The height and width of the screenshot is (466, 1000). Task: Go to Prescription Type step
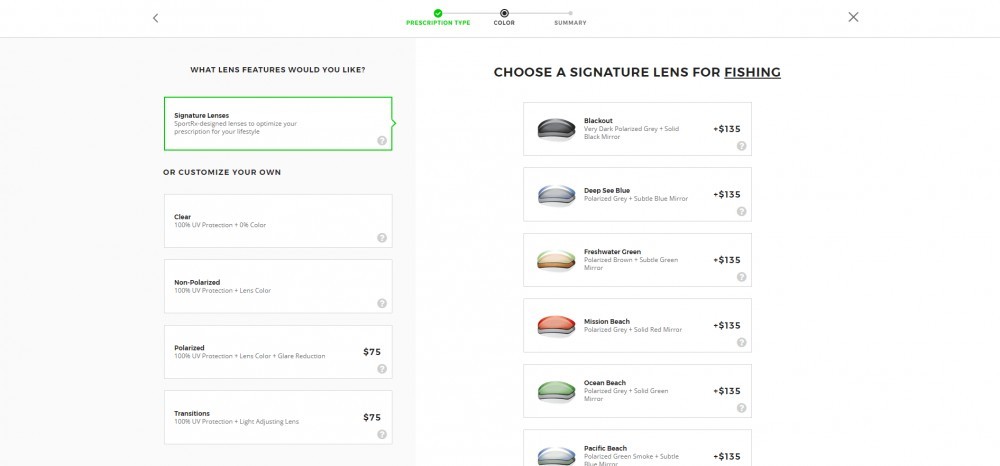438,17
